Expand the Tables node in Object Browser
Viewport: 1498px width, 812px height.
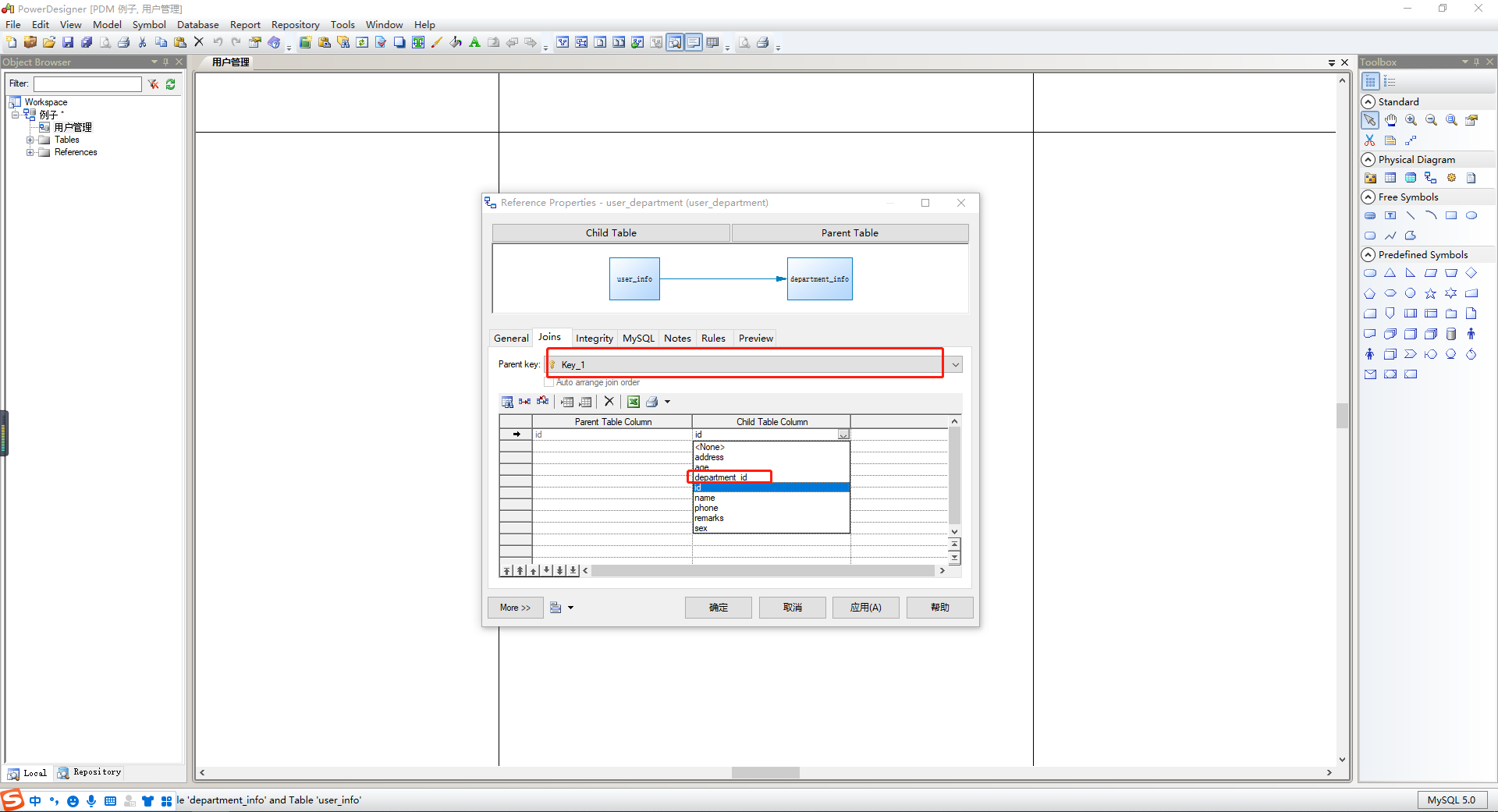(31, 140)
